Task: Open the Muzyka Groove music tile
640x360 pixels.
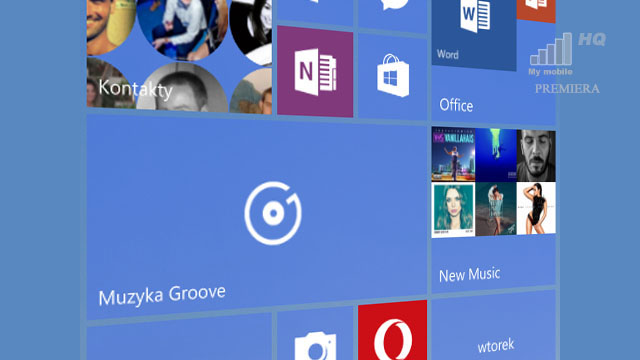Action: click(257, 217)
